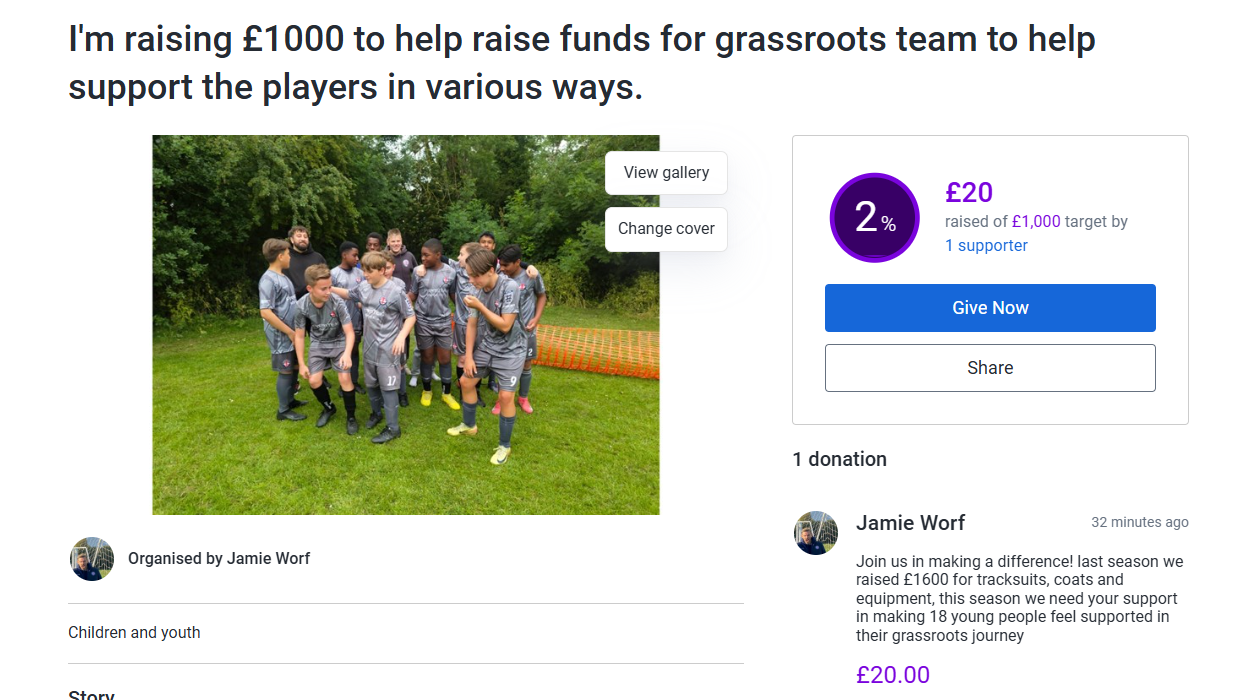This screenshot has height=700, width=1239.
Task: Click the blue Give Now button
Action: (x=990, y=308)
